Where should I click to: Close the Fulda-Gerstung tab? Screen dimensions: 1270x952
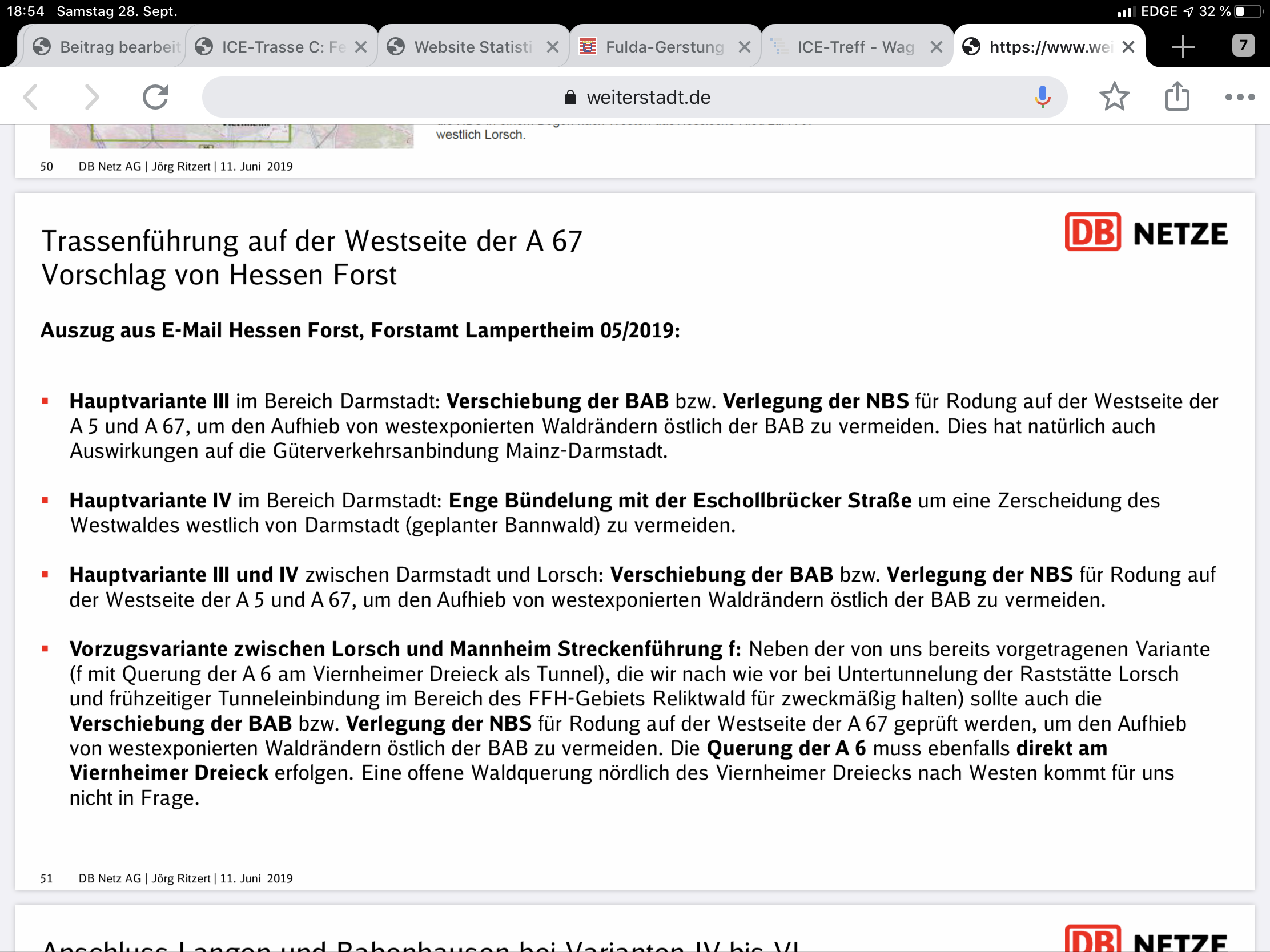pos(744,47)
